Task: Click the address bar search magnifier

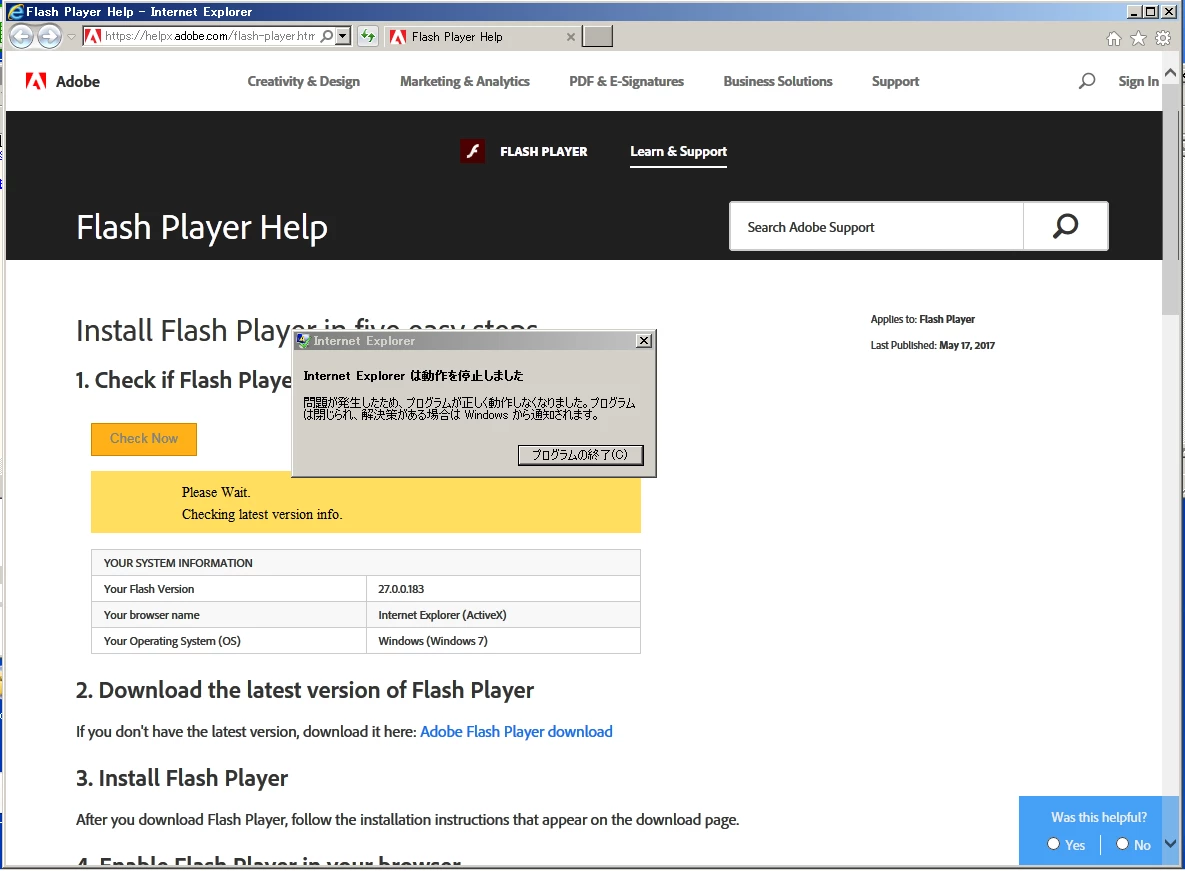Action: pos(326,36)
